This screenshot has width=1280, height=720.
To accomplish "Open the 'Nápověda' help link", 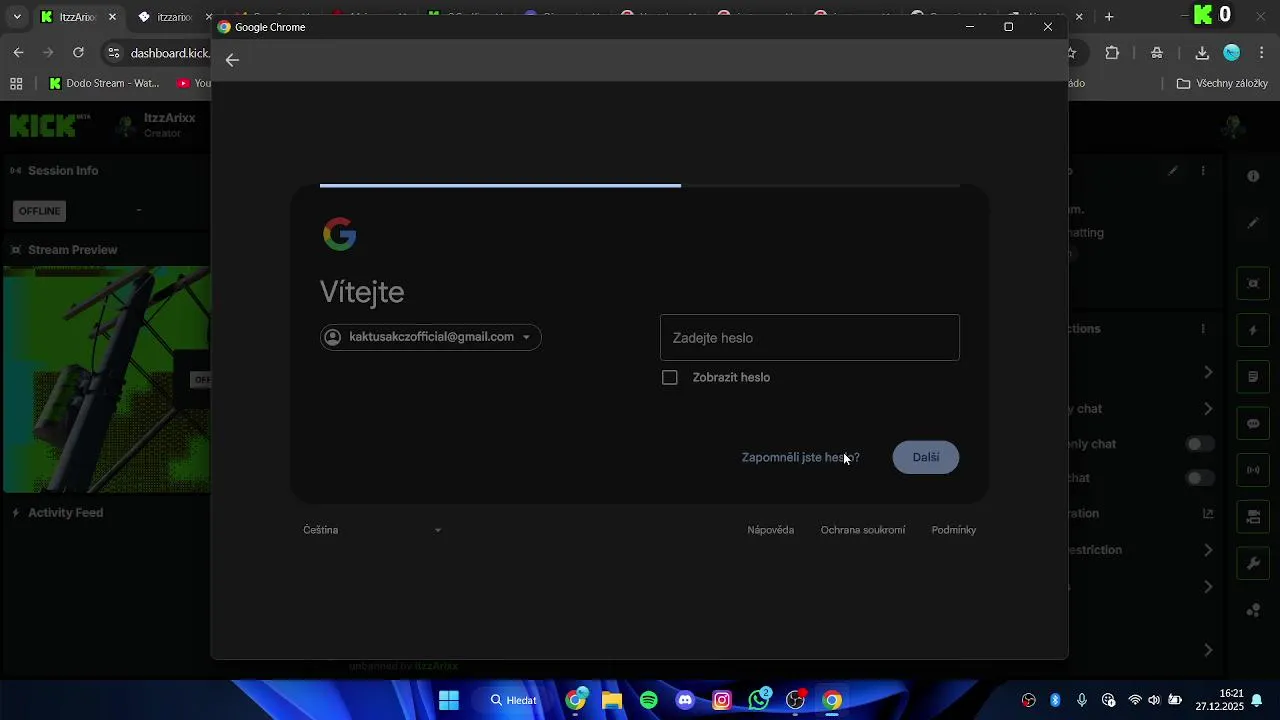I will point(770,530).
